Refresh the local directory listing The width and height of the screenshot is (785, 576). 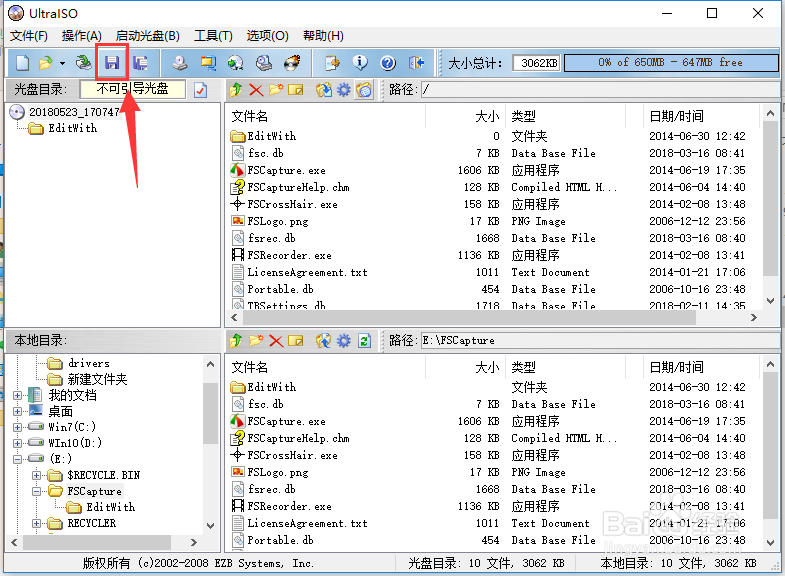point(364,341)
